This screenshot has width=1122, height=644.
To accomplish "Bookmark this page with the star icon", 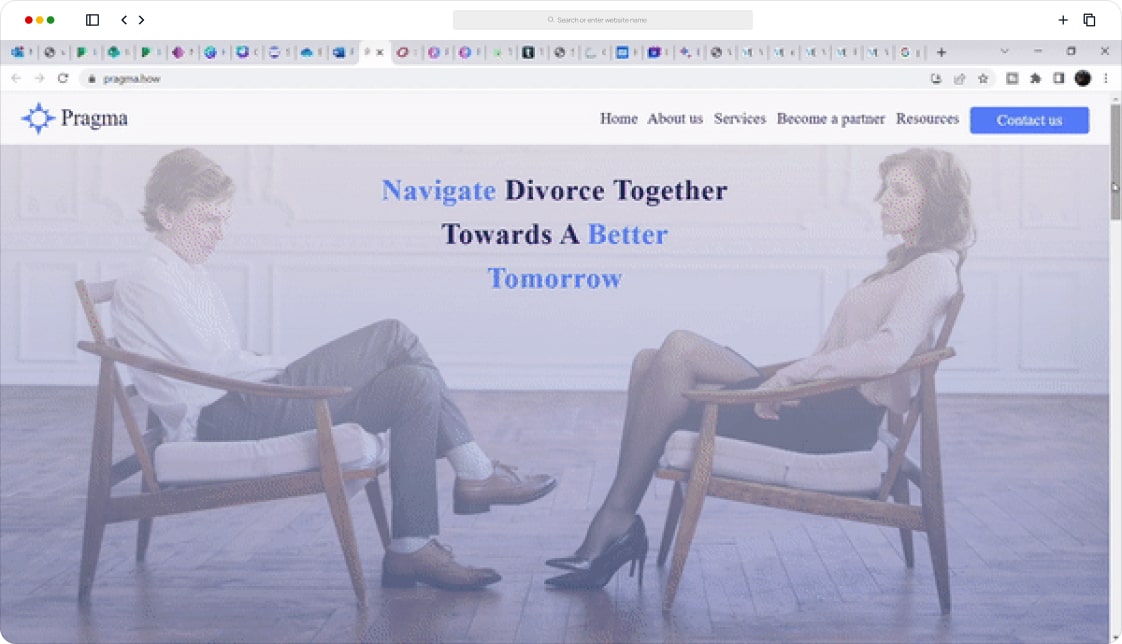I will 983,78.
